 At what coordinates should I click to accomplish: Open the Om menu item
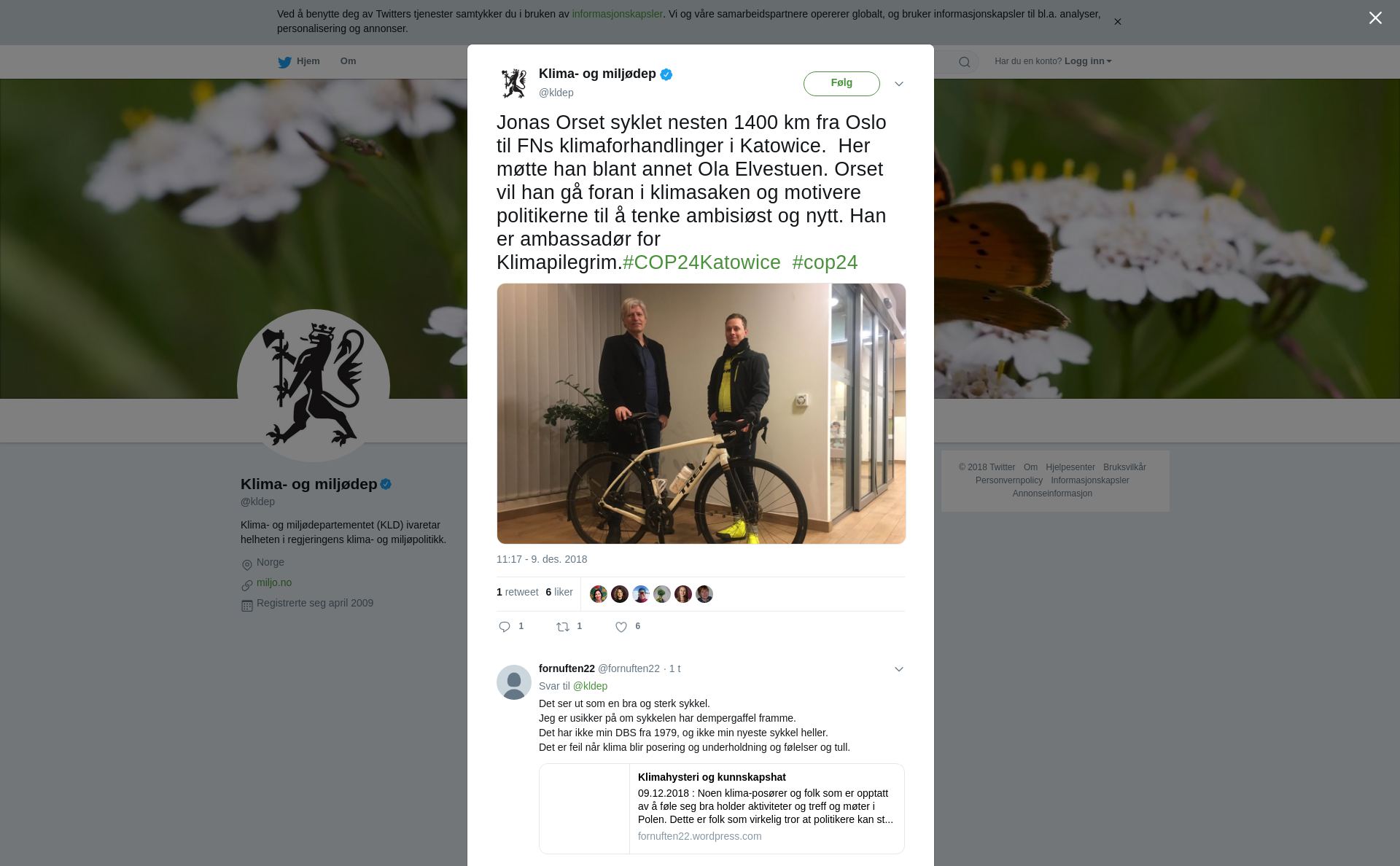pyautogui.click(x=348, y=61)
